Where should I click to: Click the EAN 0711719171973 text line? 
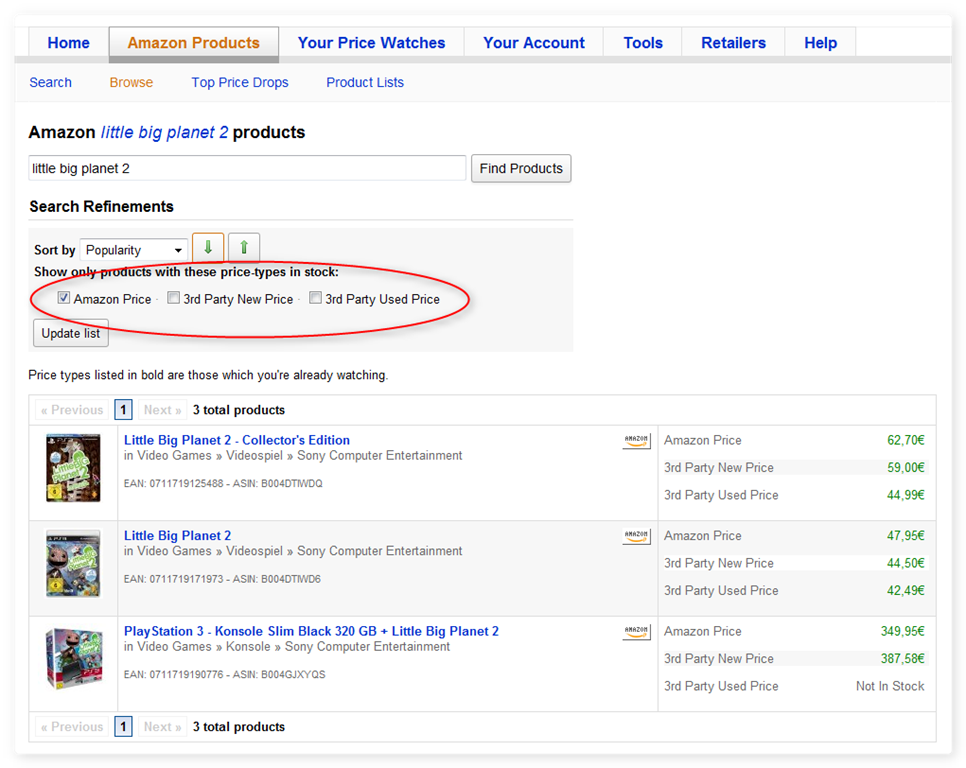[x=222, y=579]
